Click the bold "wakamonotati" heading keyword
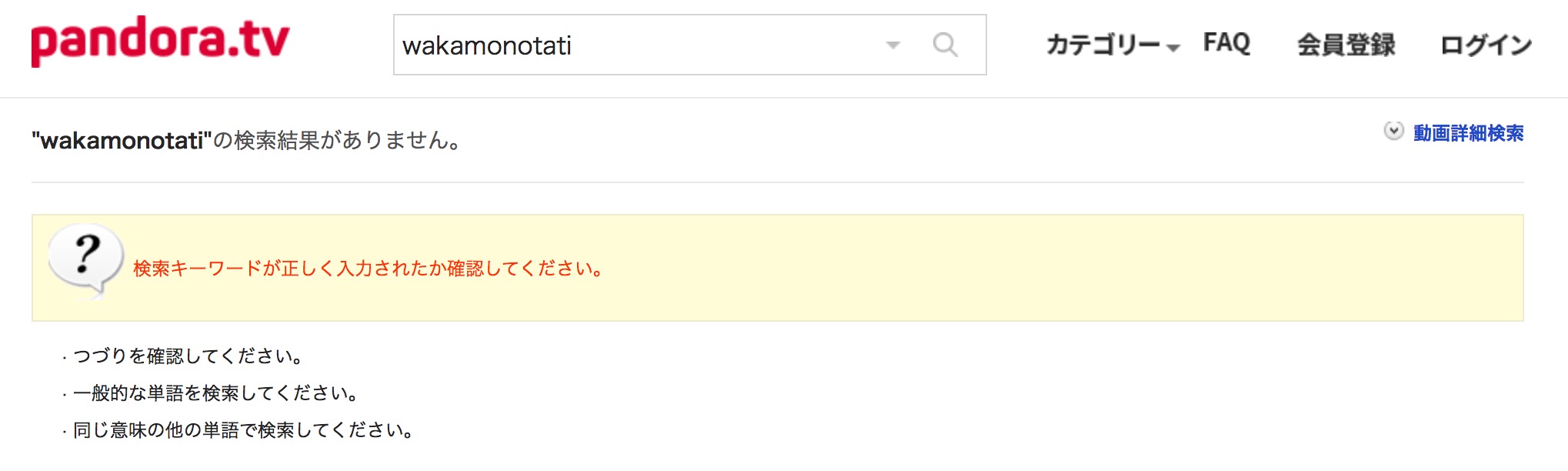Screen dimensions: 1568x471 [122, 141]
